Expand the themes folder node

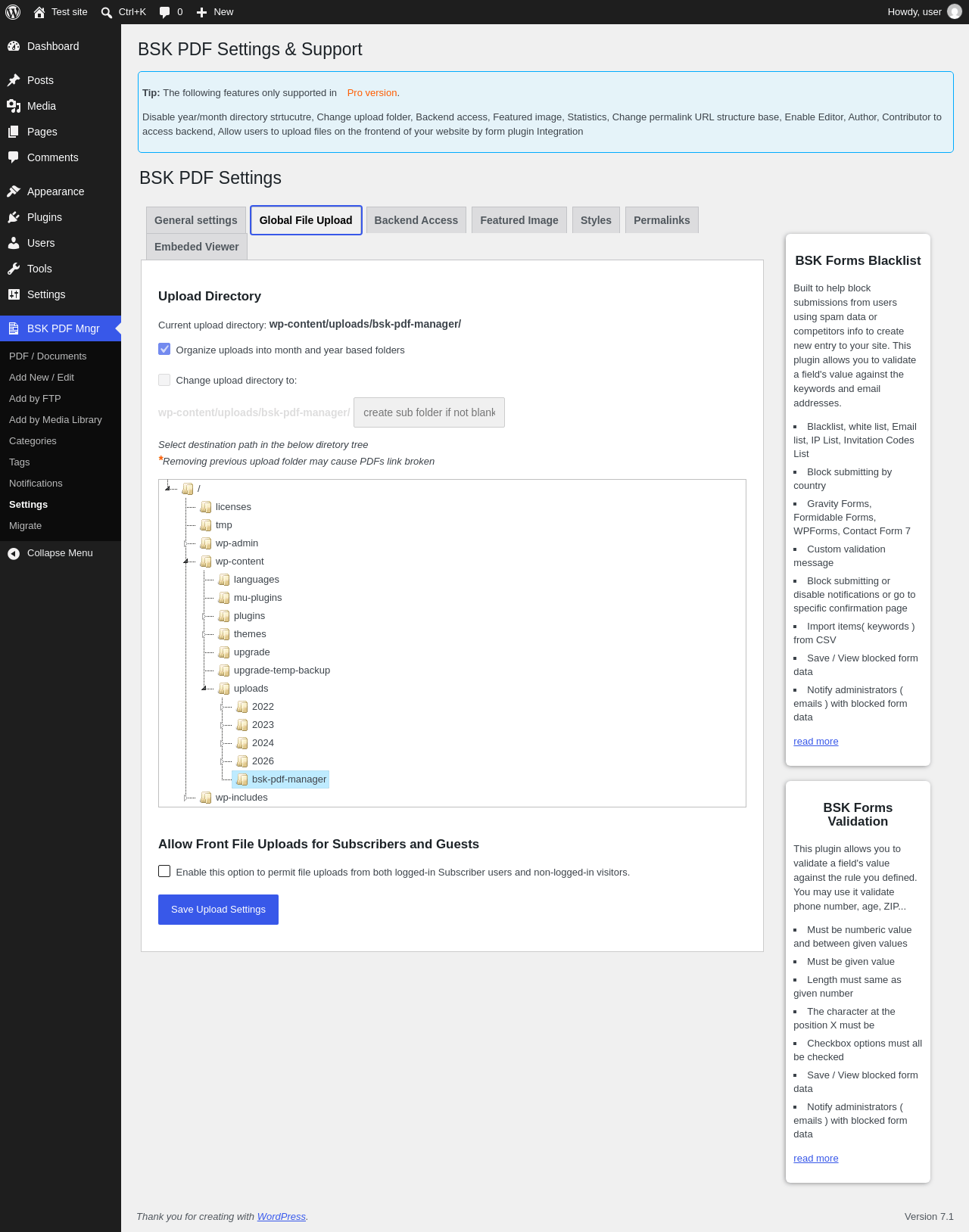click(x=204, y=634)
